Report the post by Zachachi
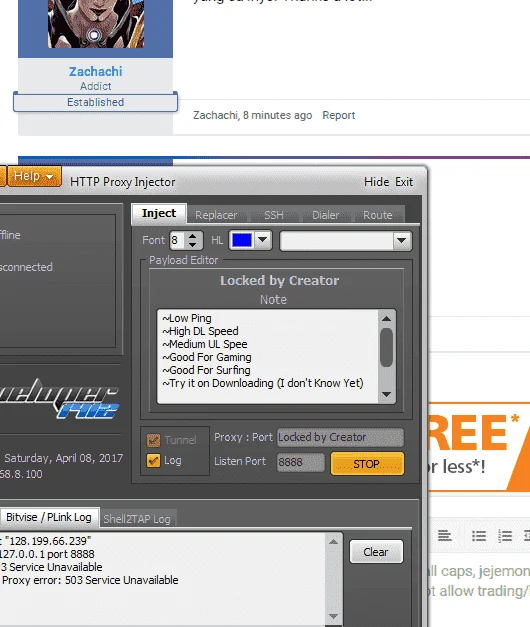The height and width of the screenshot is (627, 530). tap(338, 115)
